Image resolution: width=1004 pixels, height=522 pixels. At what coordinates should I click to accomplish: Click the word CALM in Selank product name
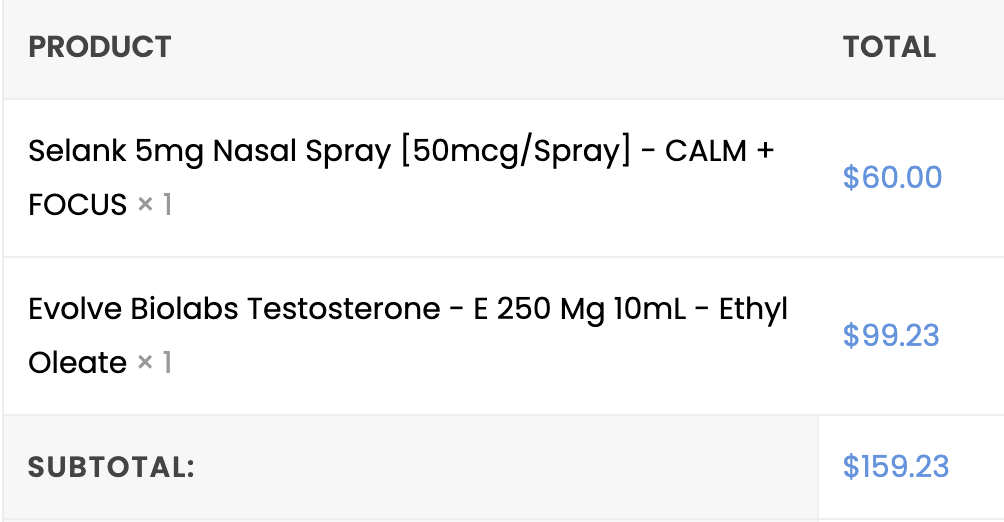pos(706,152)
